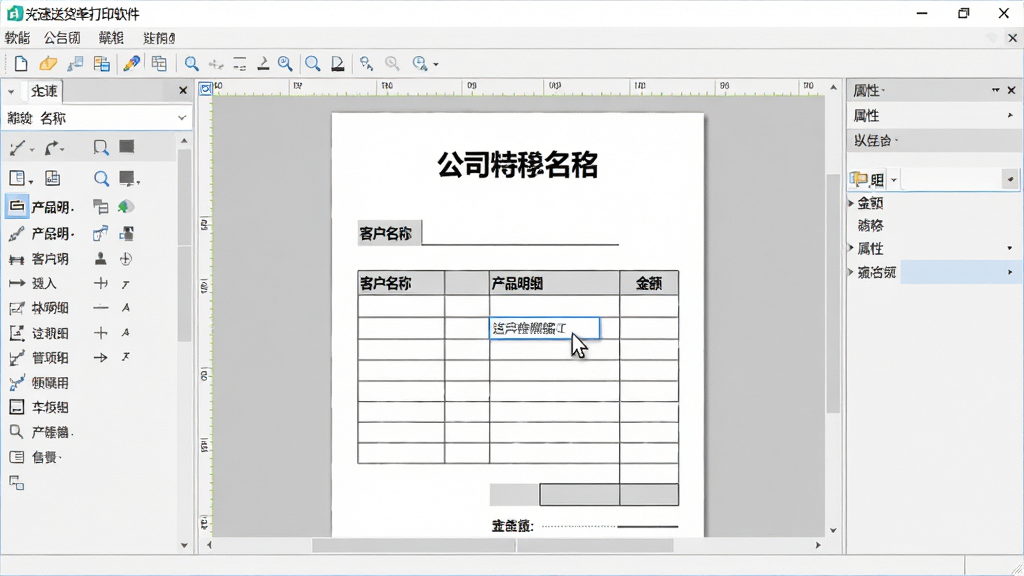Close the left toolbox panel
1024x576 pixels.
pos(183,91)
